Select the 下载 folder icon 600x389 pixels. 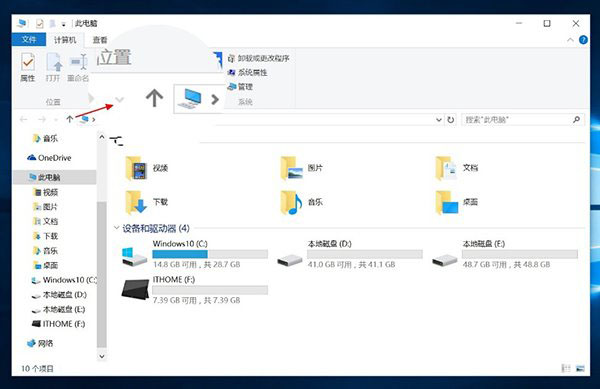136,202
